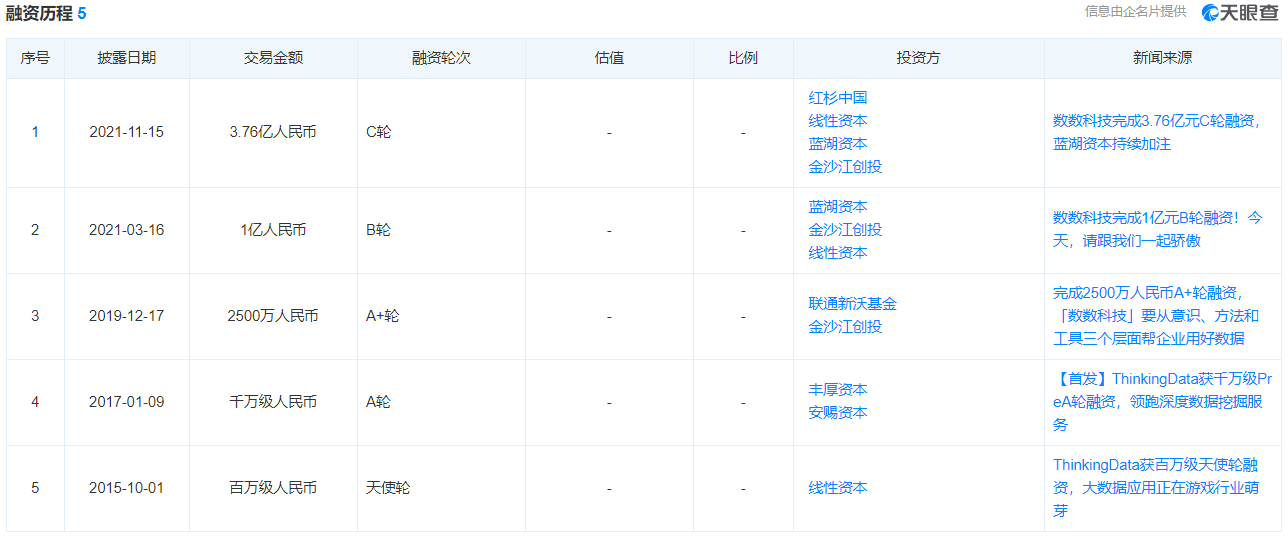This screenshot has width=1288, height=538.
Task: Select amount cell 百万级人民币
Action: click(273, 488)
